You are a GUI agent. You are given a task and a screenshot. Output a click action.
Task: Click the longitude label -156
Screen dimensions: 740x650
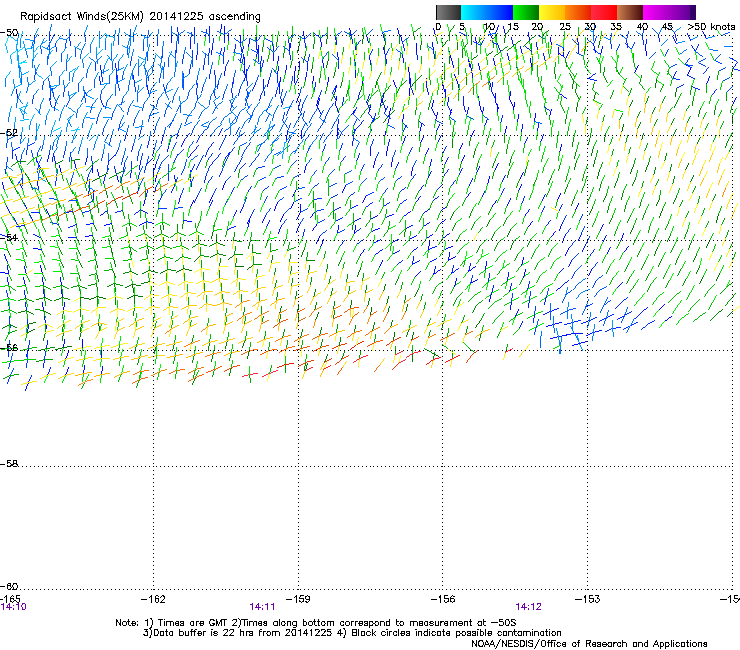tap(443, 599)
